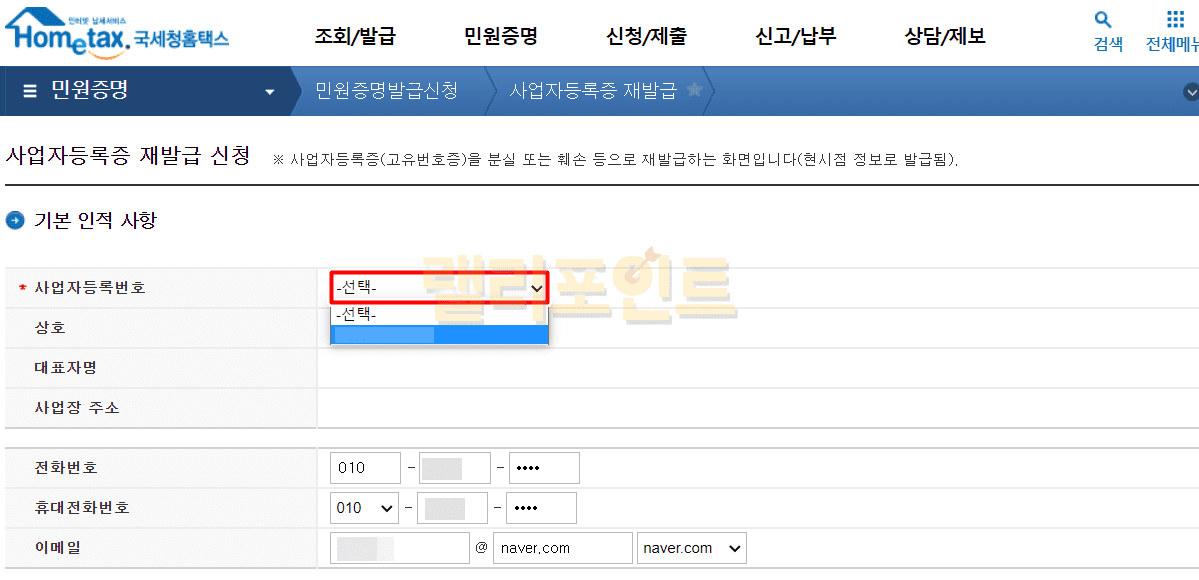Viewport: 1199px width, 580px height.
Task: Toggle the favorite star after 사업자등록증 재발급
Action: tap(694, 91)
